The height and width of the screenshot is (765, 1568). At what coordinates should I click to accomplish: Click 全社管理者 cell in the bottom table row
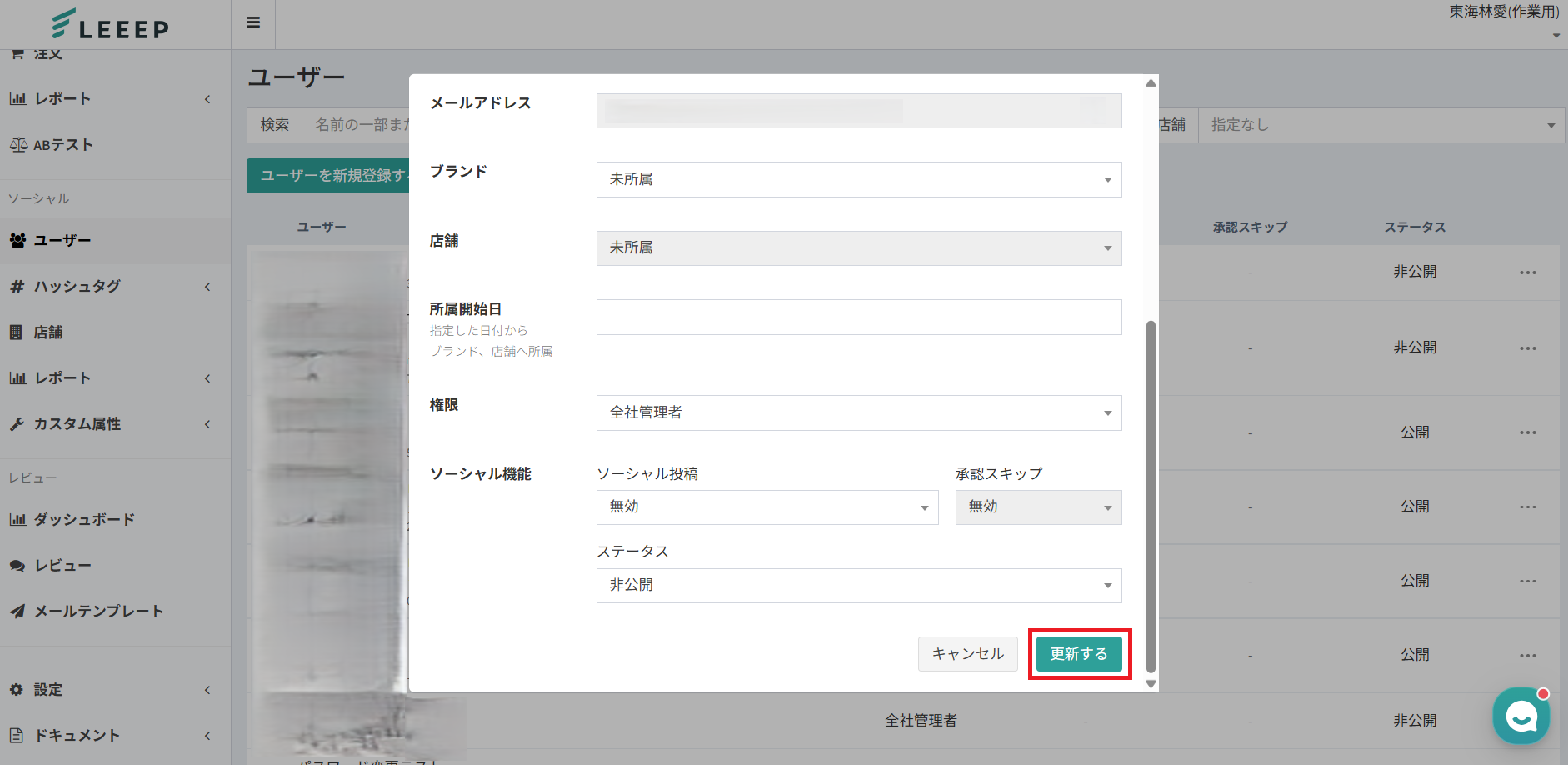tap(921, 721)
